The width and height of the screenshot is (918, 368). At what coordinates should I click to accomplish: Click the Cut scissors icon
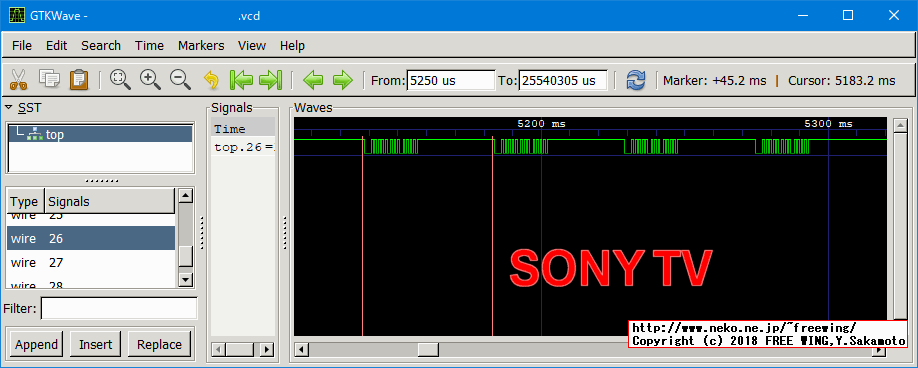click(x=19, y=80)
